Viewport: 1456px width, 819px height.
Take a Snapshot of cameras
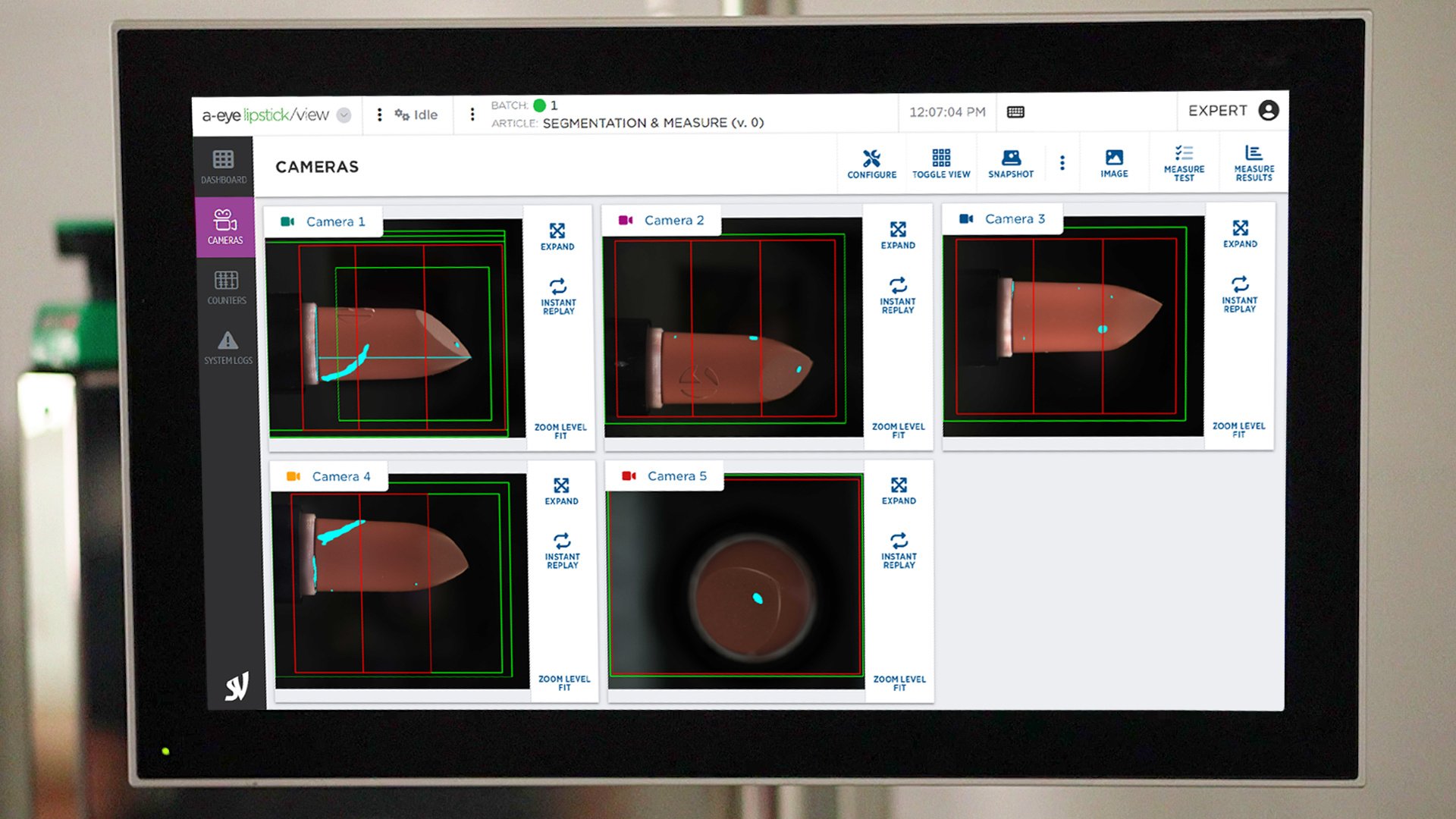(1011, 164)
